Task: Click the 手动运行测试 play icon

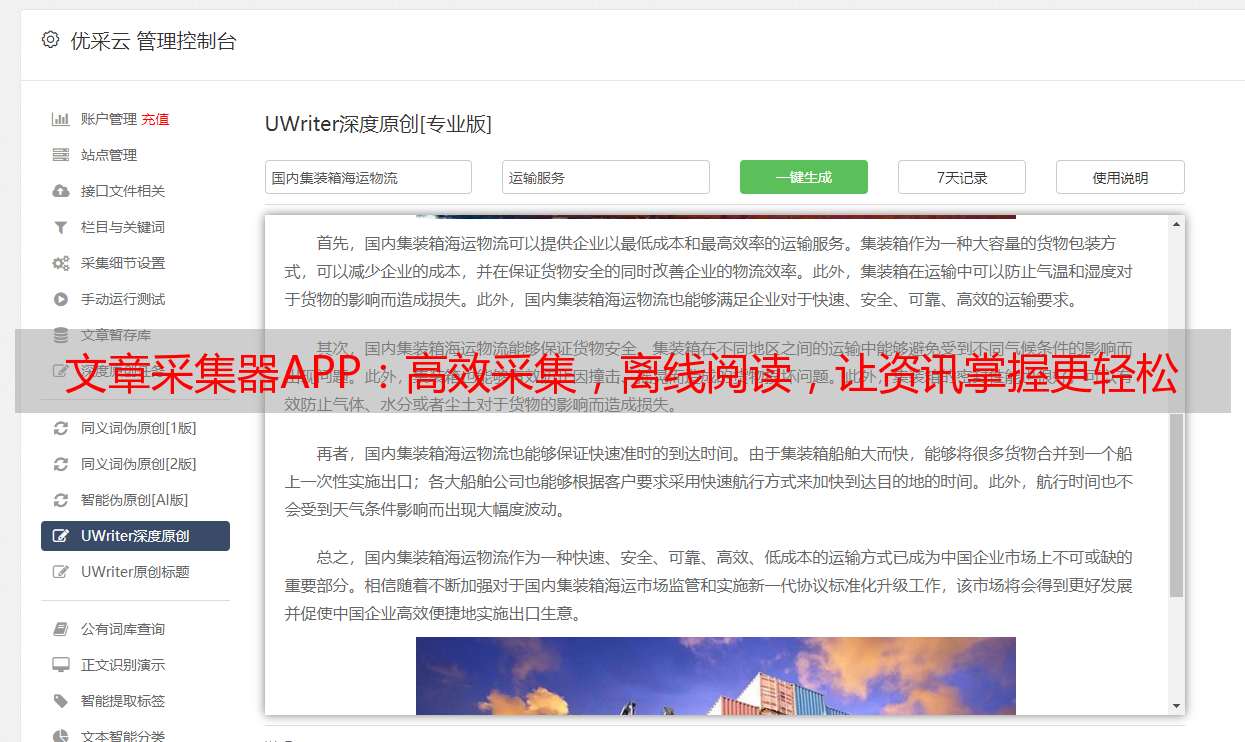Action: (61, 299)
